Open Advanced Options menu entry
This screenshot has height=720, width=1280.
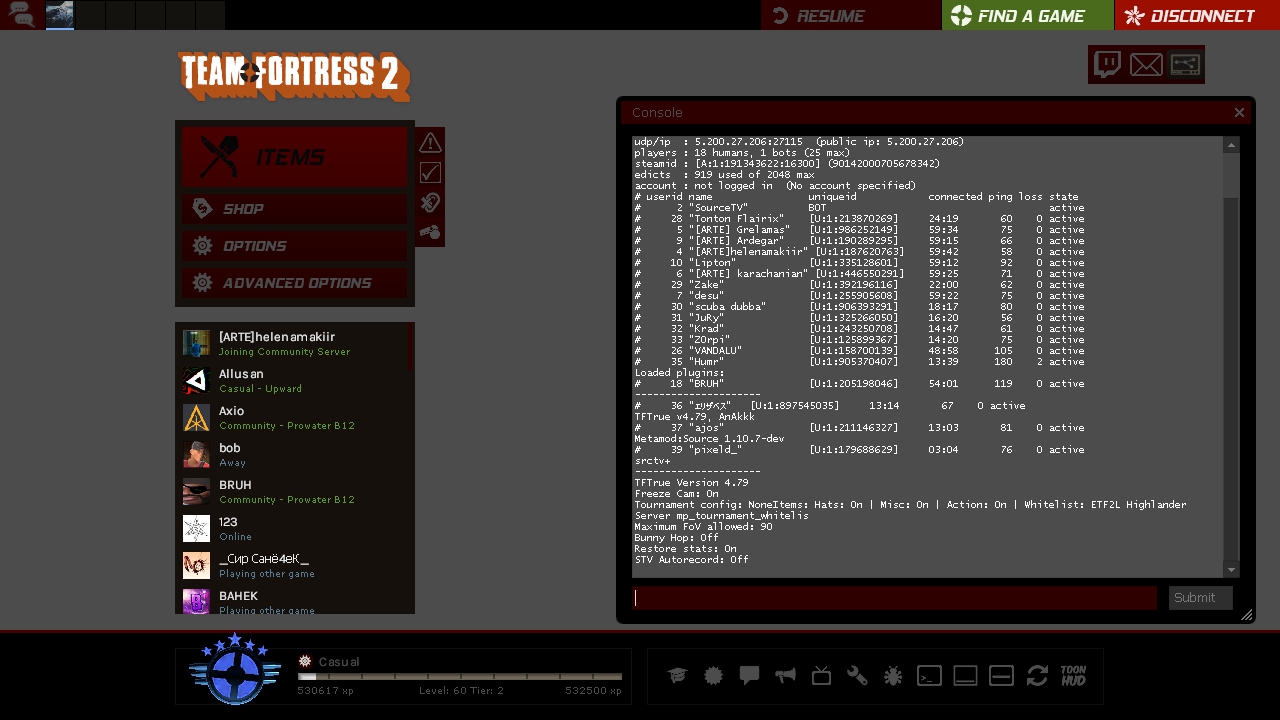294,283
